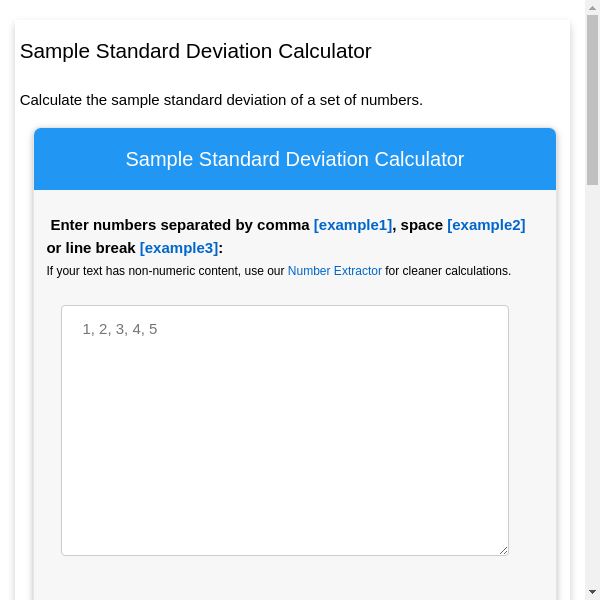The width and height of the screenshot is (600, 600).
Task: Load the example3 line break sample
Action: click(178, 248)
